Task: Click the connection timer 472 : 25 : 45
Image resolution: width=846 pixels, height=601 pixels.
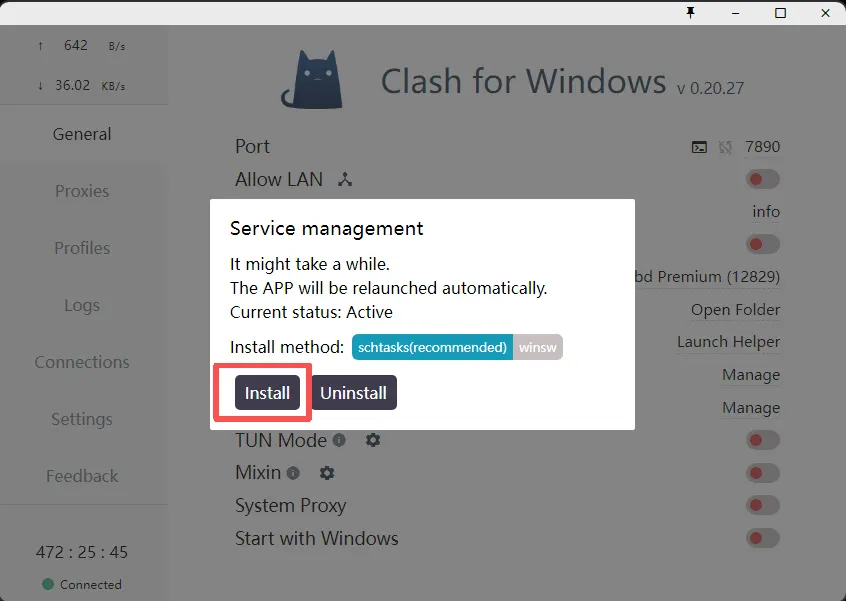Action: point(82,552)
